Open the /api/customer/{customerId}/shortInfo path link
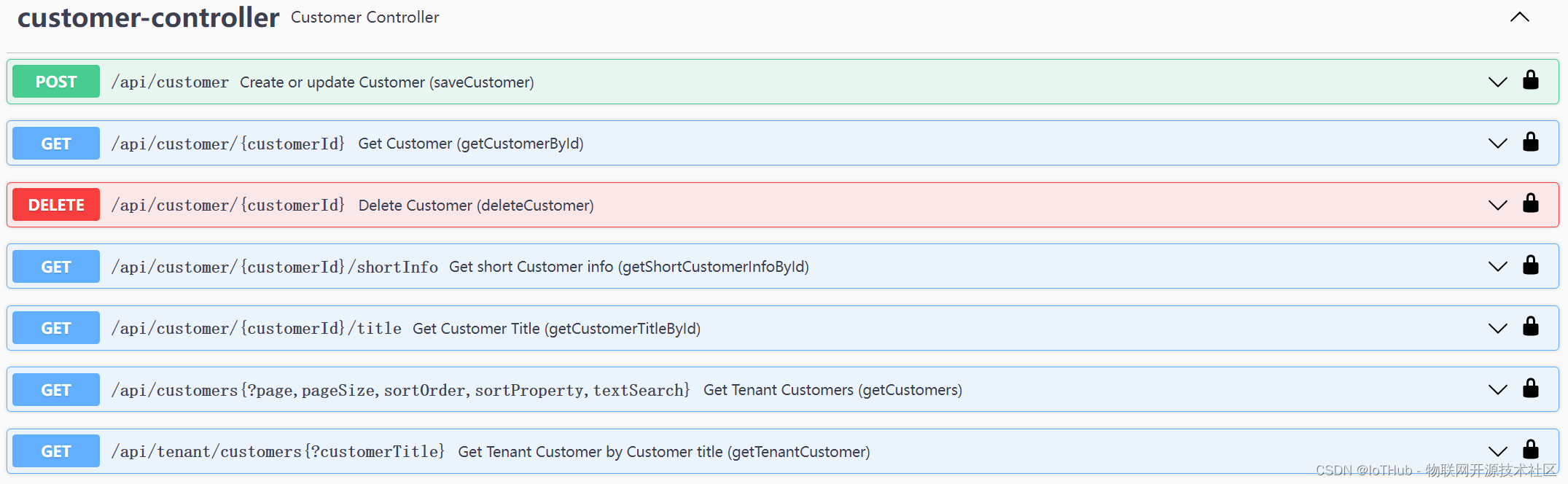 click(x=275, y=267)
